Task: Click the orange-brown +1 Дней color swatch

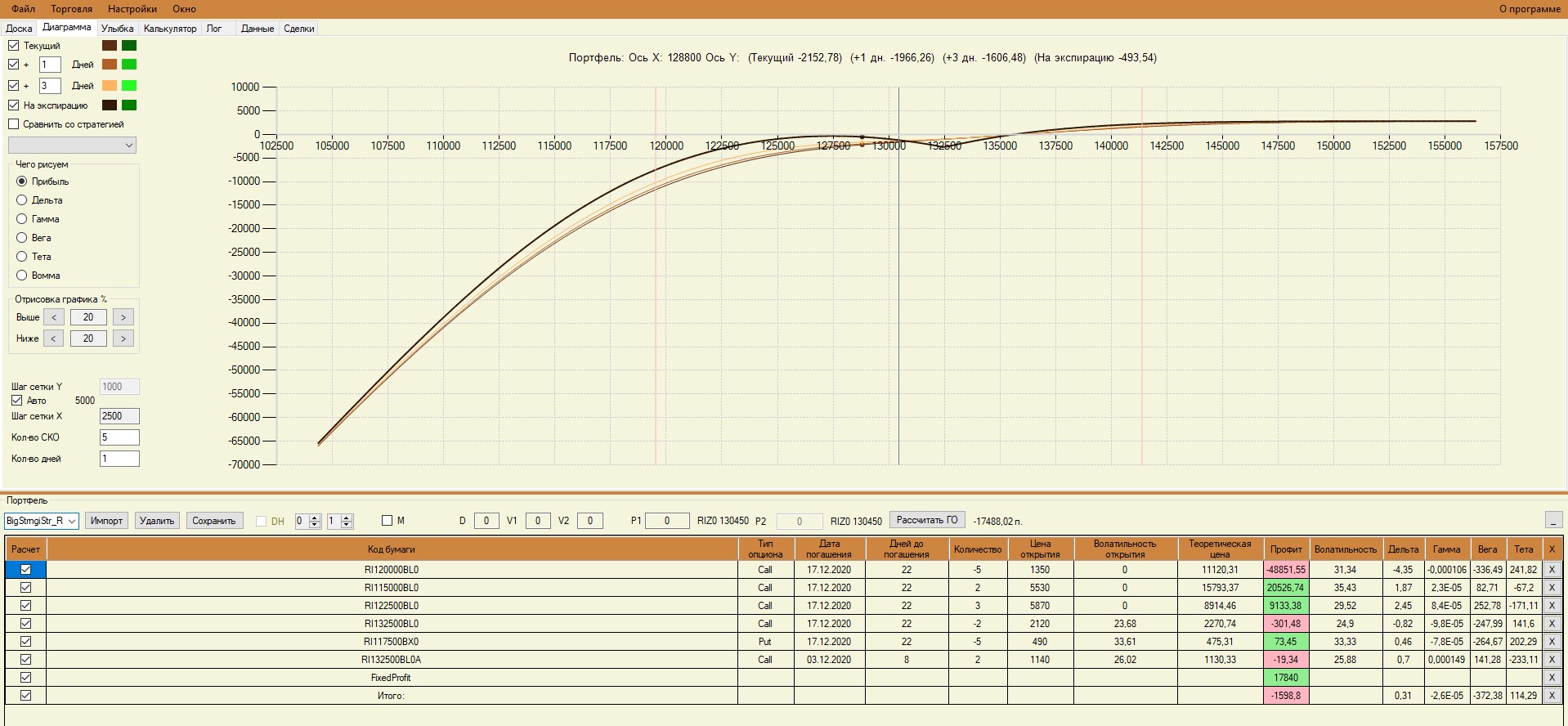Action: 110,65
